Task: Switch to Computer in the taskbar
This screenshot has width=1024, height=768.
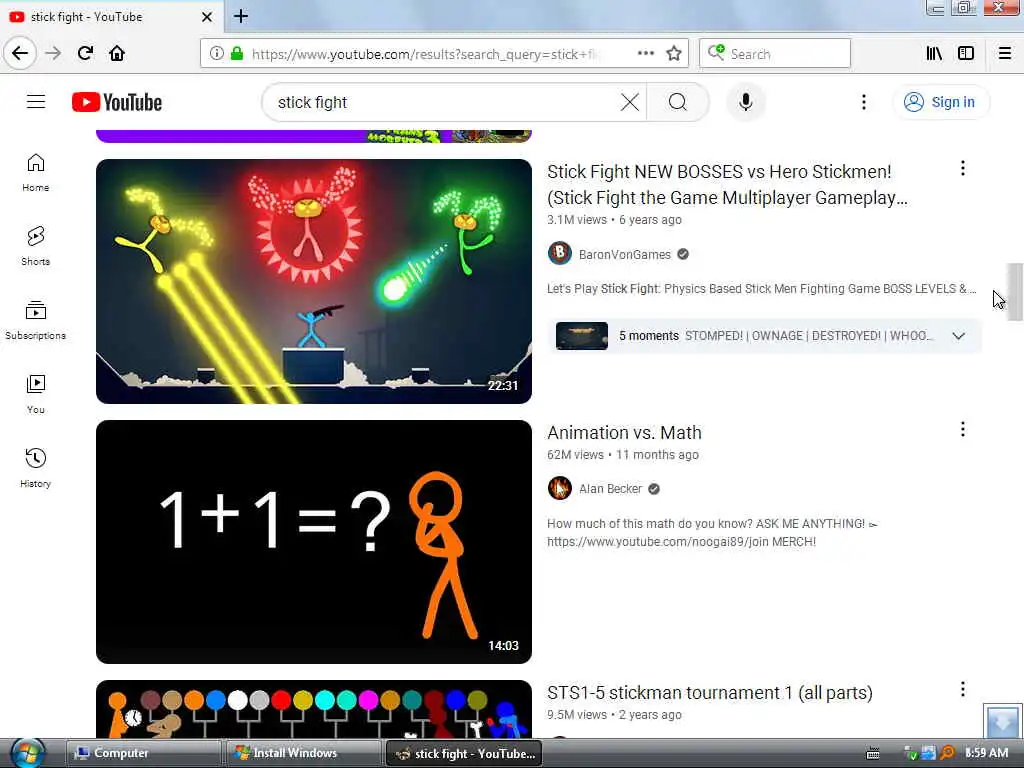Action: [143, 753]
